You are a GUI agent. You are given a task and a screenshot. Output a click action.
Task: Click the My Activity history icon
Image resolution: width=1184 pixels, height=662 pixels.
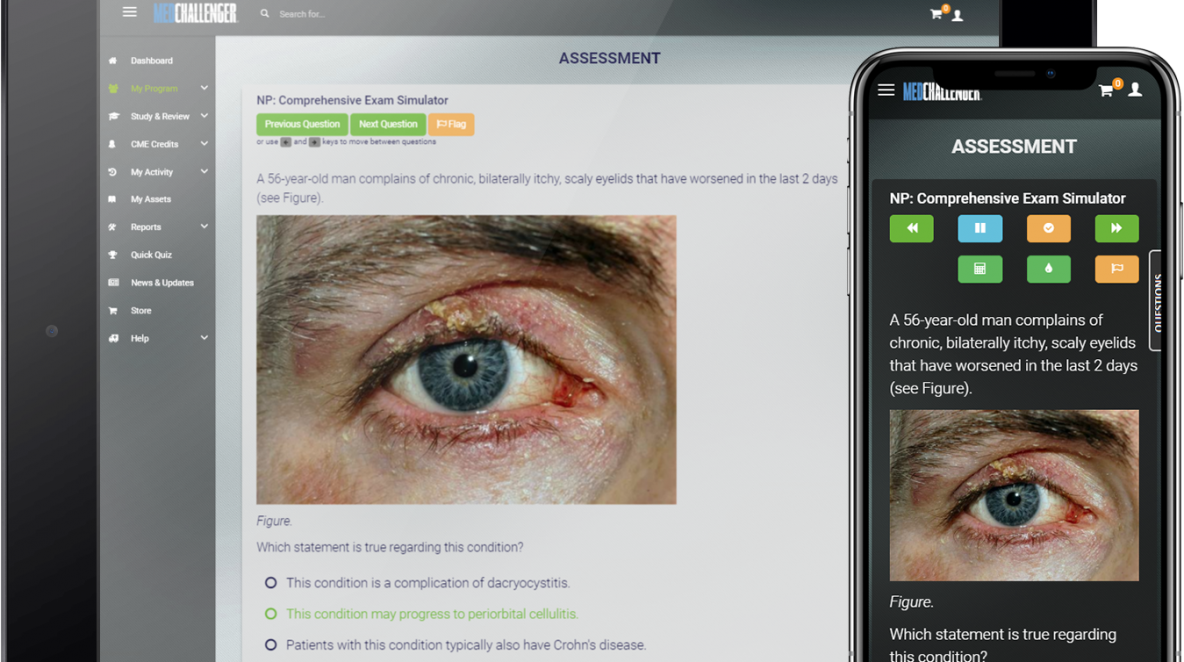(x=113, y=172)
